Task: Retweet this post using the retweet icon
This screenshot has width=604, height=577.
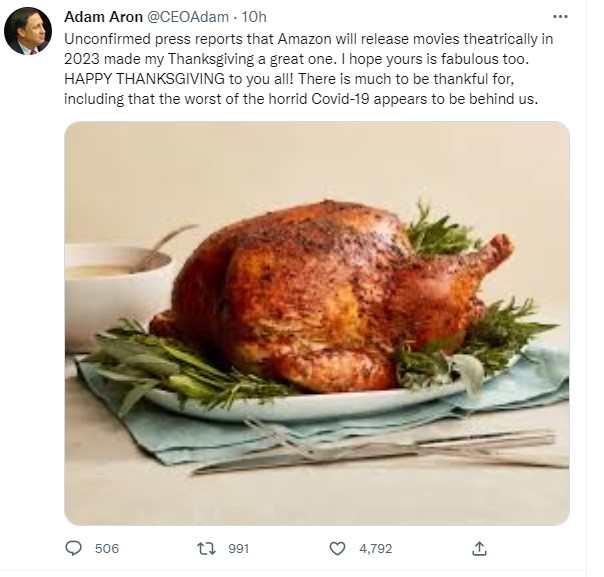Action: (206, 548)
